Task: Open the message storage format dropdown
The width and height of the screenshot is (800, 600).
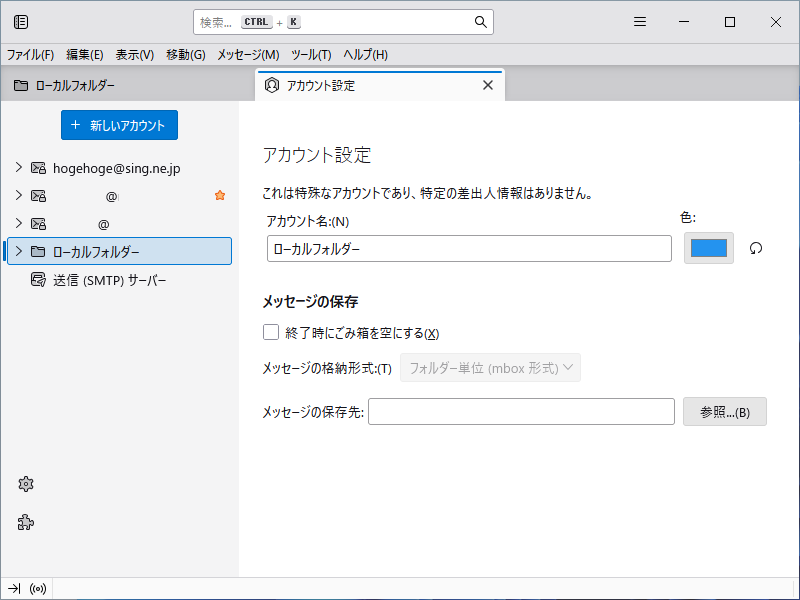Action: coord(490,368)
